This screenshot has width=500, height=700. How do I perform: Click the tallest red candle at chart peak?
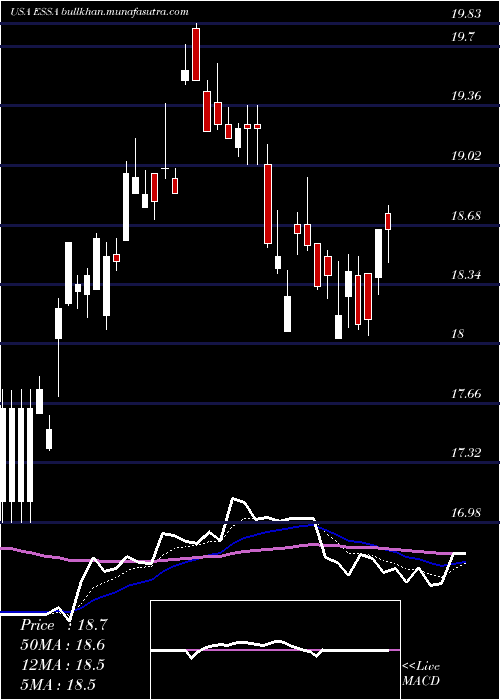[x=196, y=54]
